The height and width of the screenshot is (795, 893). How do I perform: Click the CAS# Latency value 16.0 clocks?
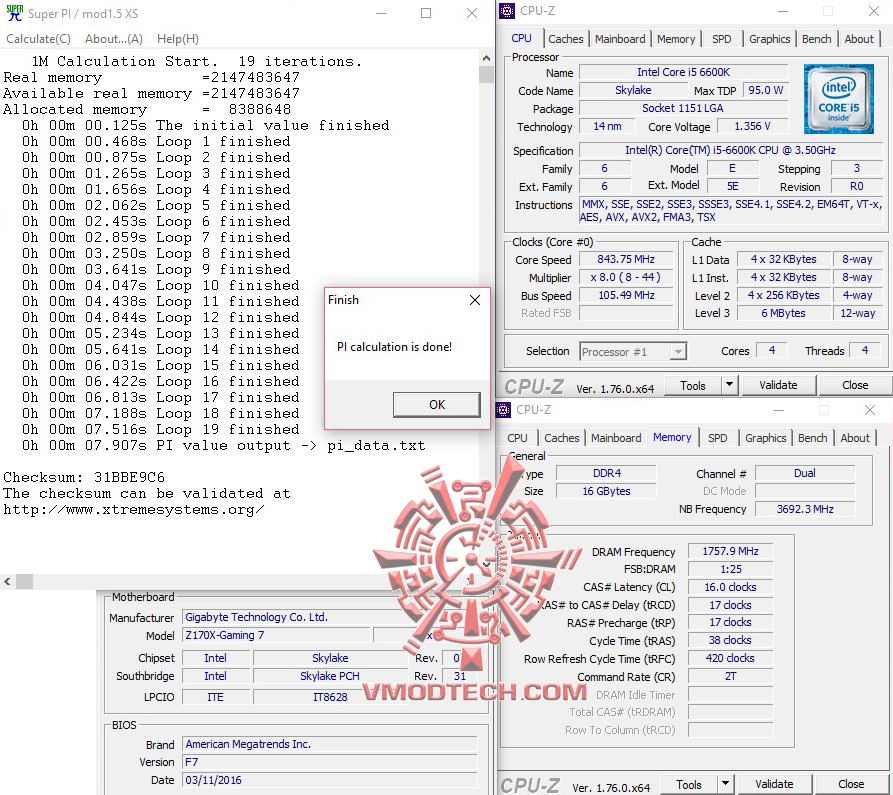[730, 587]
